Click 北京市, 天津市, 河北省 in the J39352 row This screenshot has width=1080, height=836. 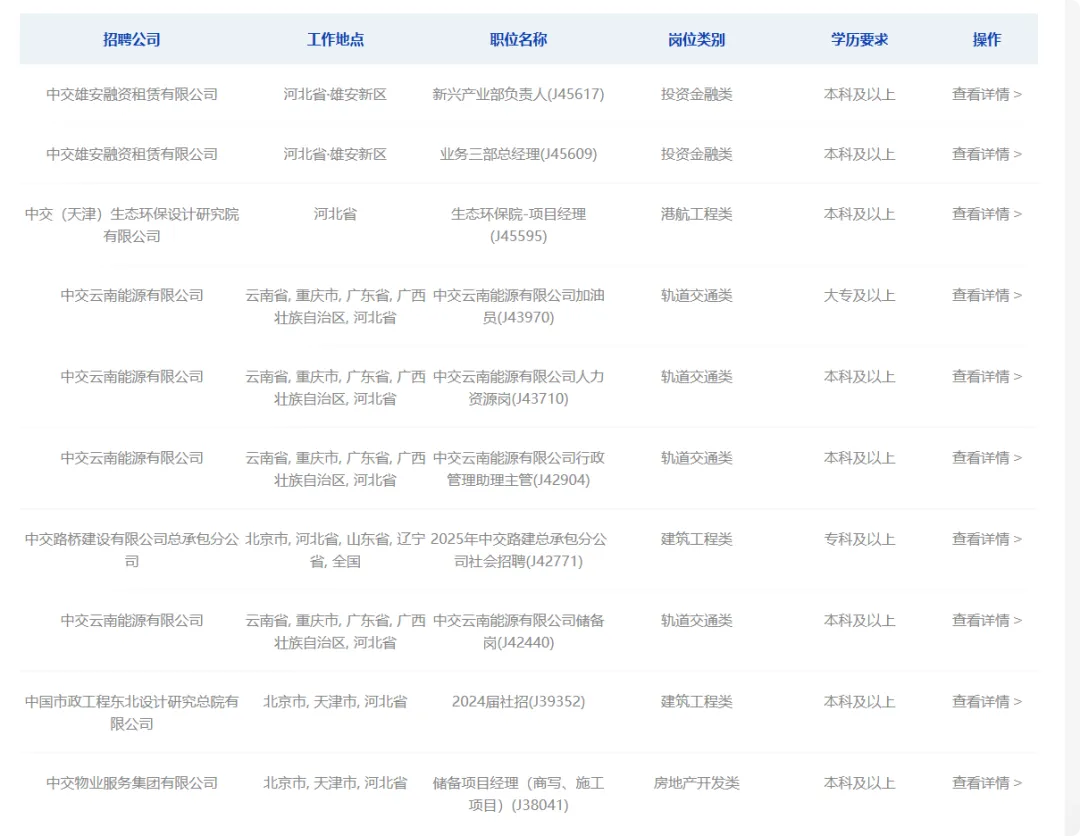[335, 702]
